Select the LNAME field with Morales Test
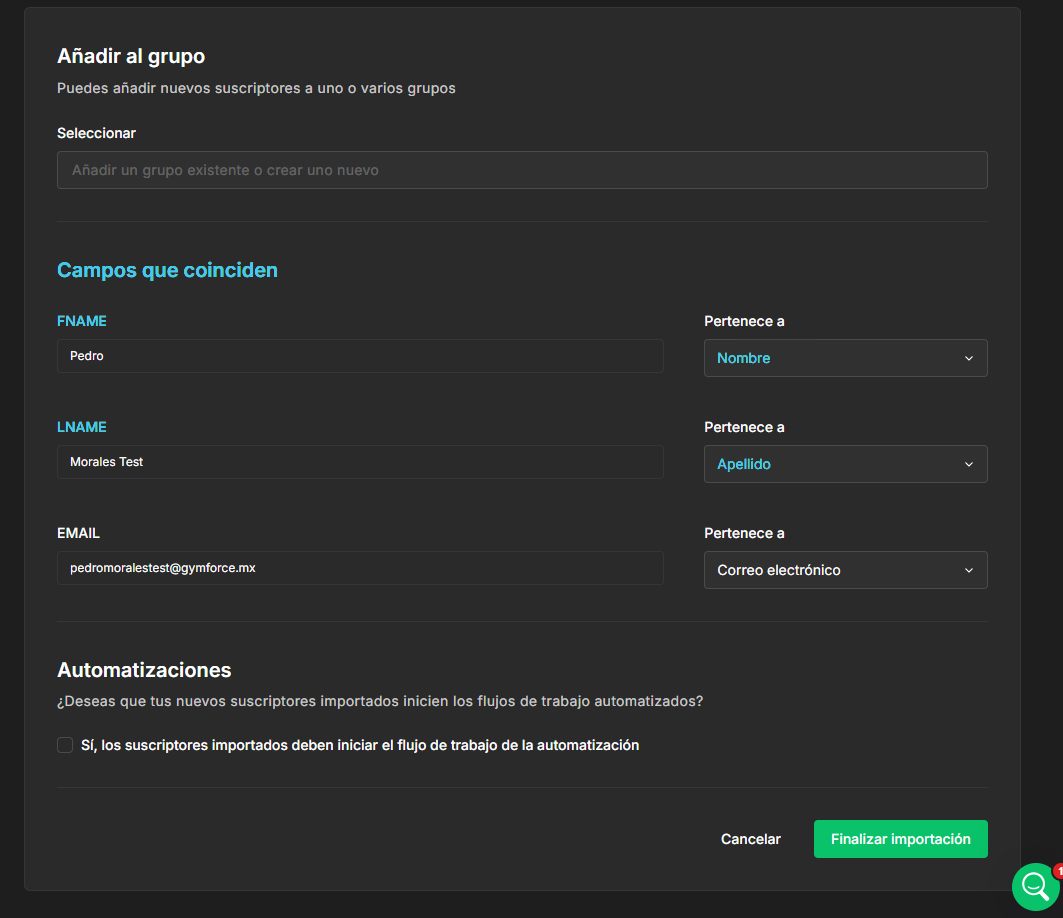Screen dimensions: 1063x918 pyautogui.click(x=360, y=462)
